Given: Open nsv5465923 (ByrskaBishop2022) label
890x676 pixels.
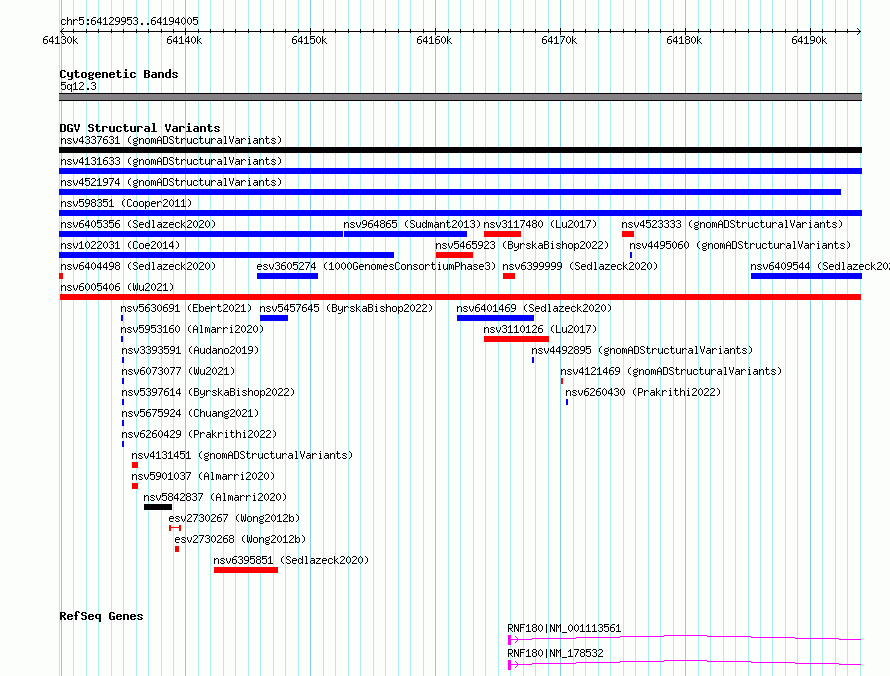Looking at the screenshot, I should click(x=522, y=245).
